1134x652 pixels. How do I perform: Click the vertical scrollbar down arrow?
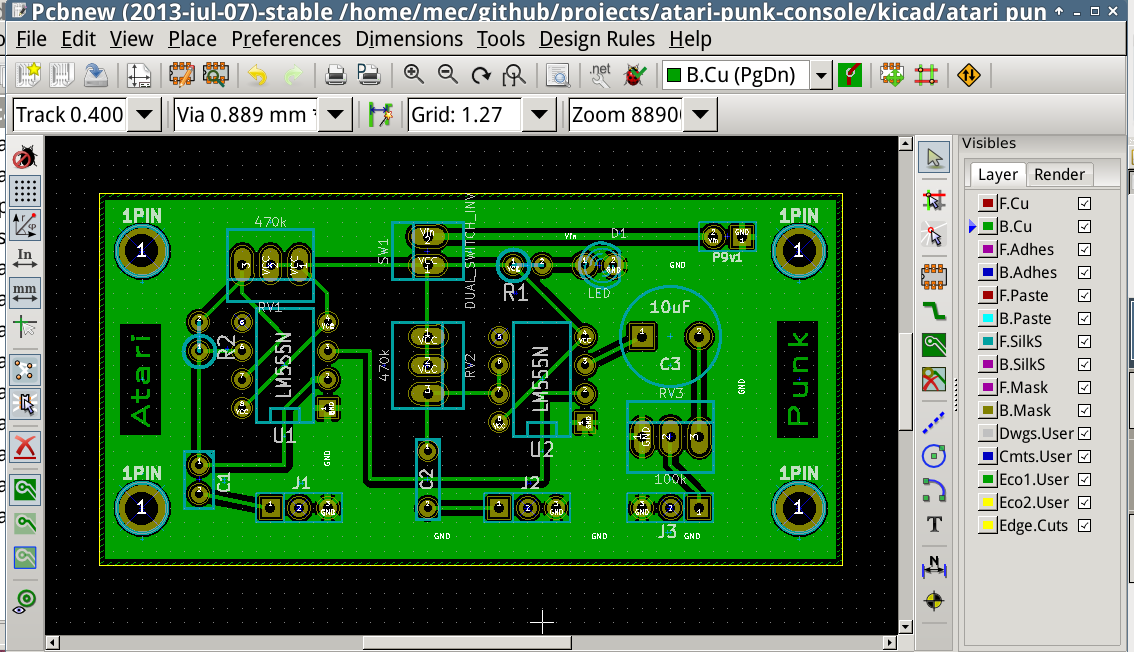point(905,627)
